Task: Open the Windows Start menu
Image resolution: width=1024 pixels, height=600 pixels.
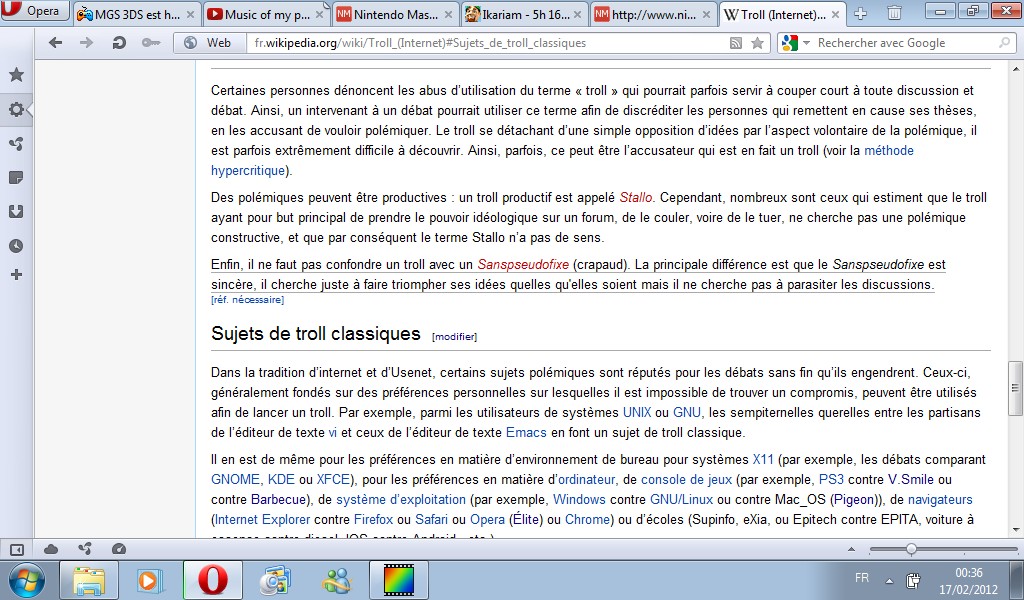Action: [x=25, y=580]
